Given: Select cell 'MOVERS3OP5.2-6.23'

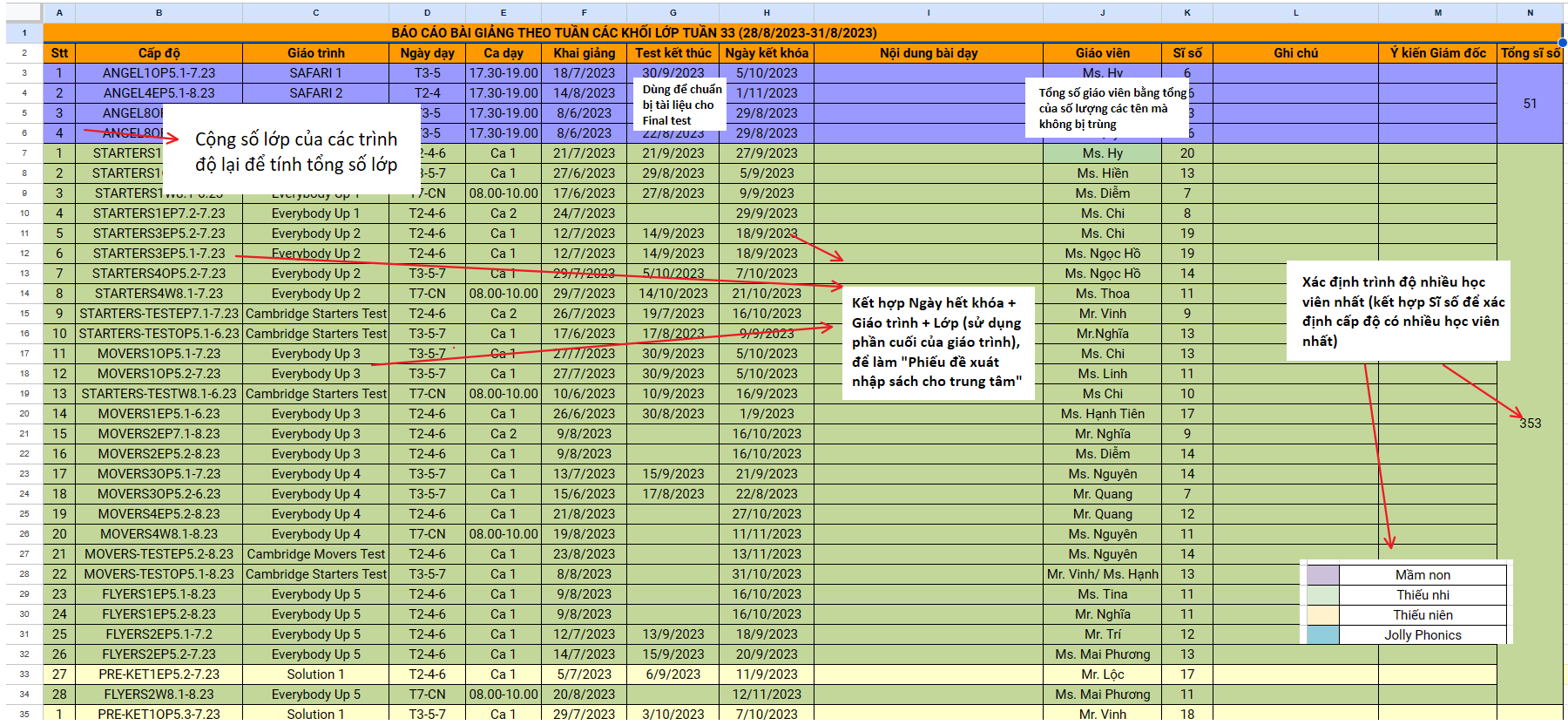Looking at the screenshot, I should point(159,494).
